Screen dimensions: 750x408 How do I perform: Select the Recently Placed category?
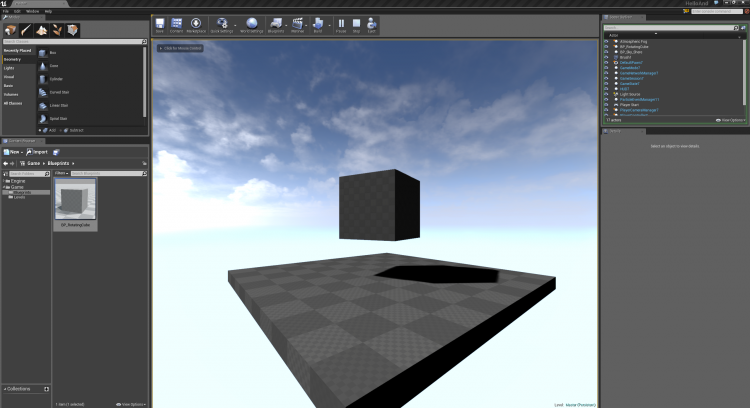tap(19, 51)
